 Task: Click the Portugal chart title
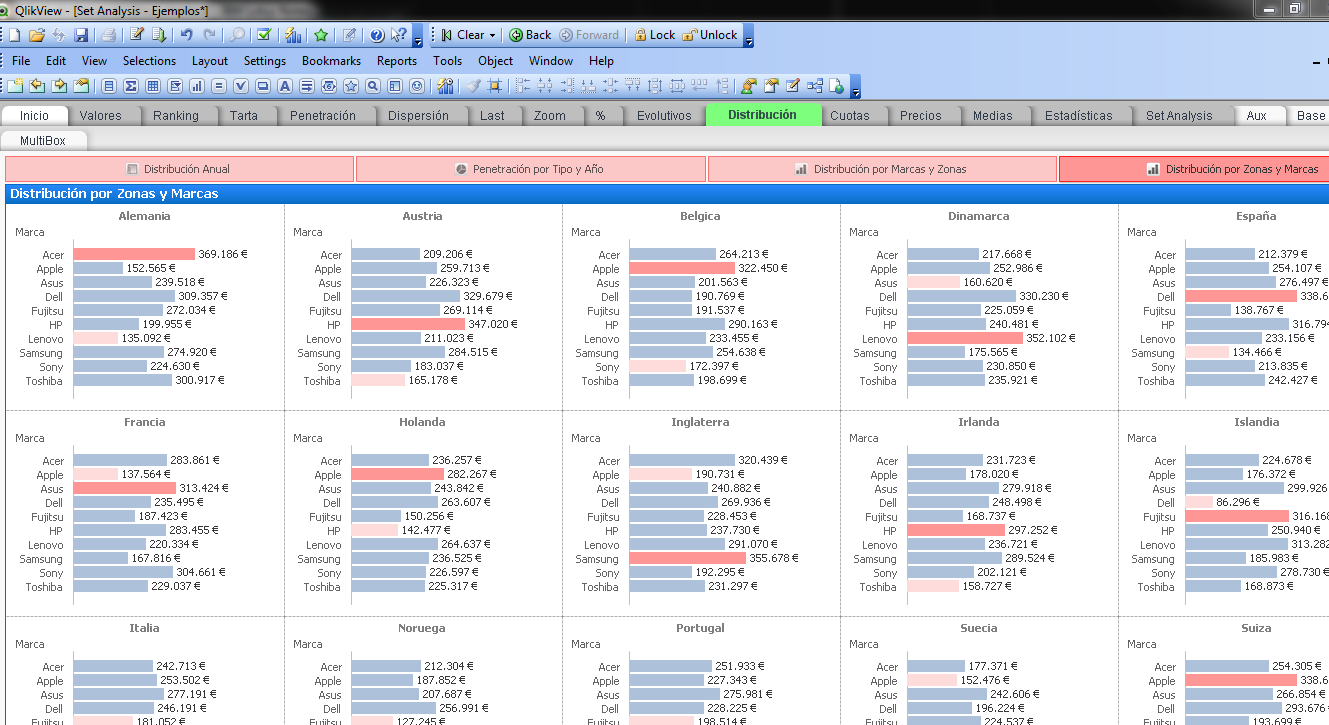(700, 628)
